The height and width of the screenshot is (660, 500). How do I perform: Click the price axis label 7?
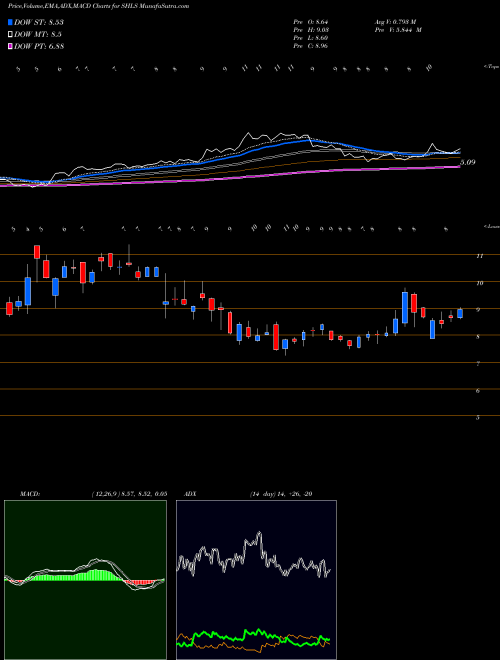478,364
